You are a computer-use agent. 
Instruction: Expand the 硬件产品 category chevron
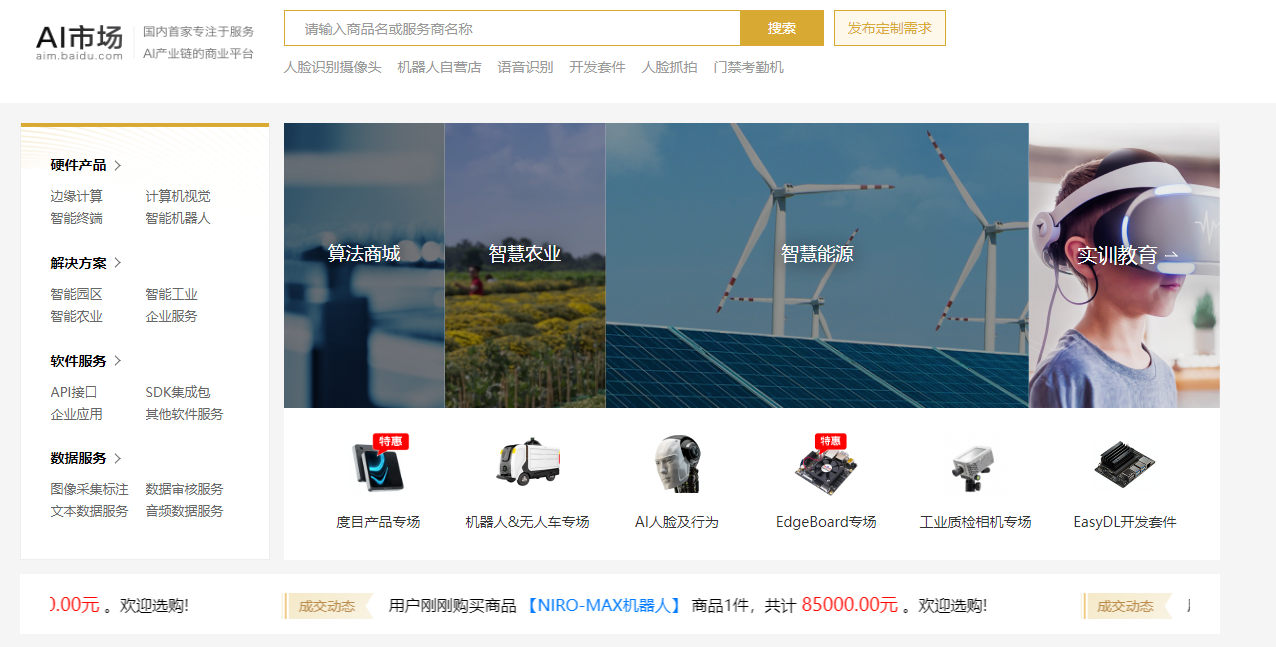(118, 166)
